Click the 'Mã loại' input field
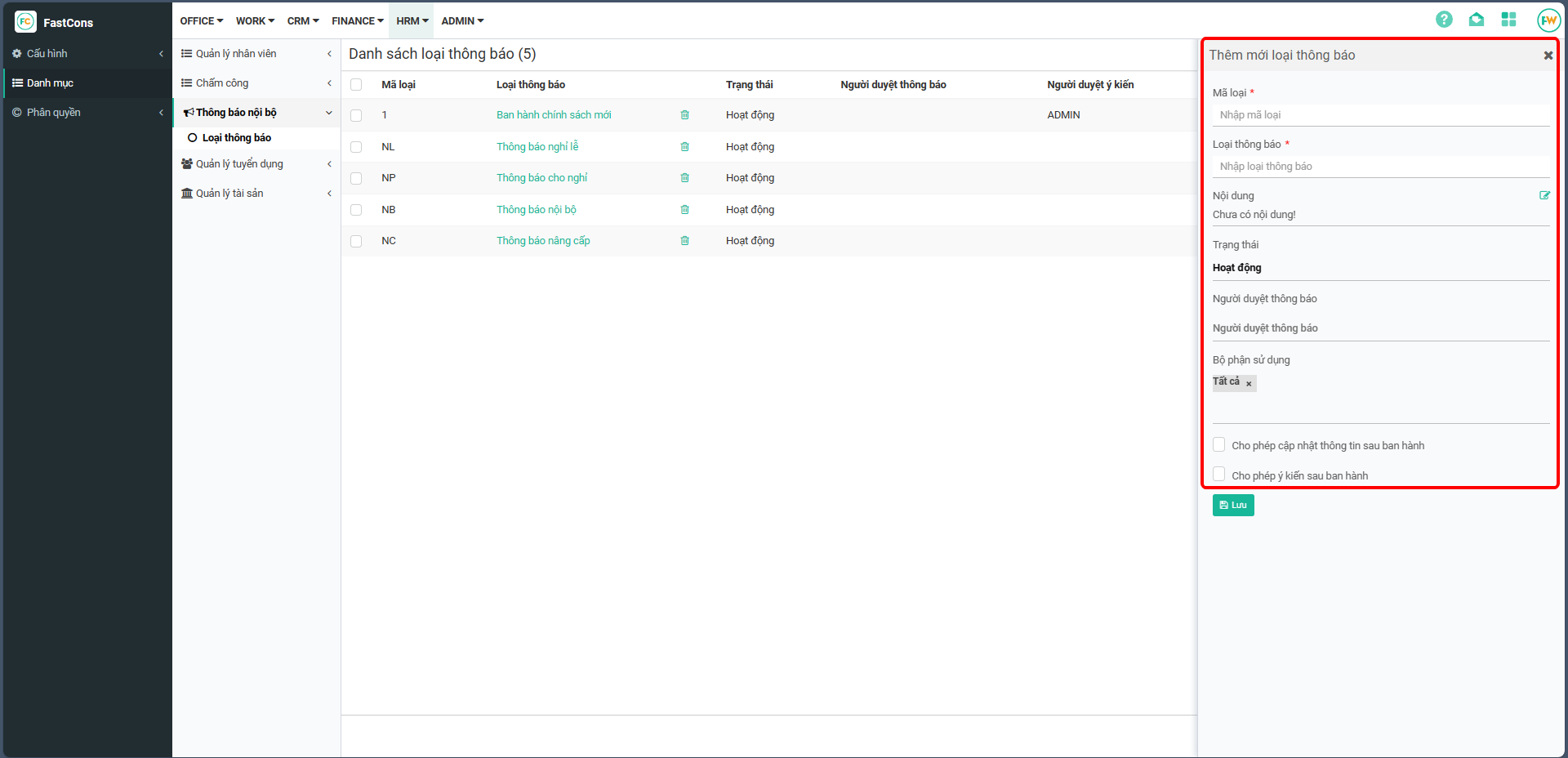1568x758 pixels. click(x=1380, y=115)
